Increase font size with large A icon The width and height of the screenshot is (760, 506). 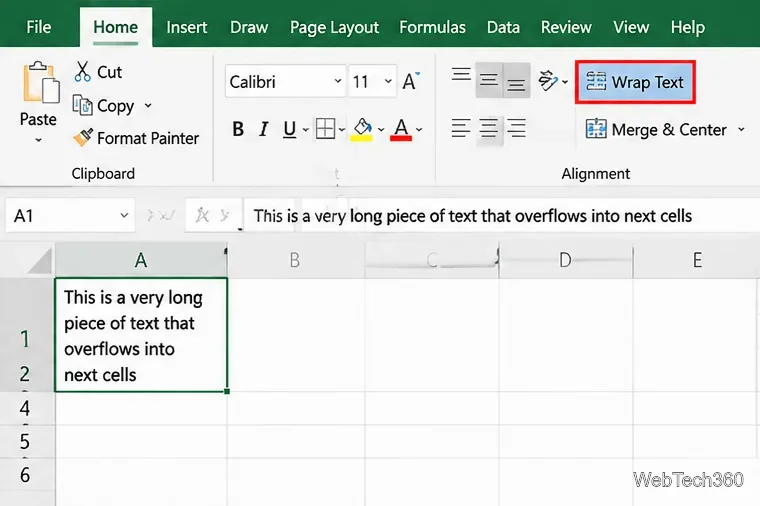411,81
